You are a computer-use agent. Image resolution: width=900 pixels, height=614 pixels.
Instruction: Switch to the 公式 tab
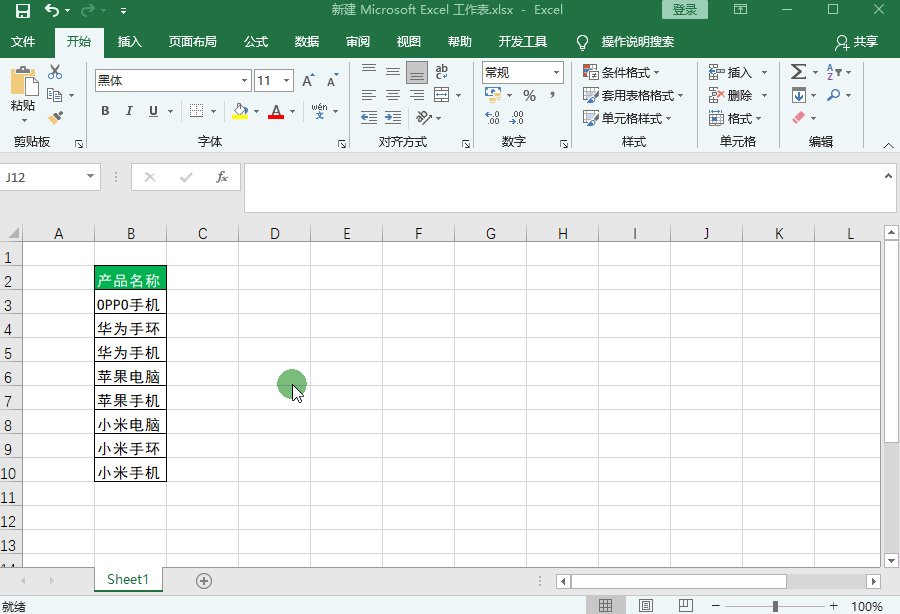(x=255, y=42)
